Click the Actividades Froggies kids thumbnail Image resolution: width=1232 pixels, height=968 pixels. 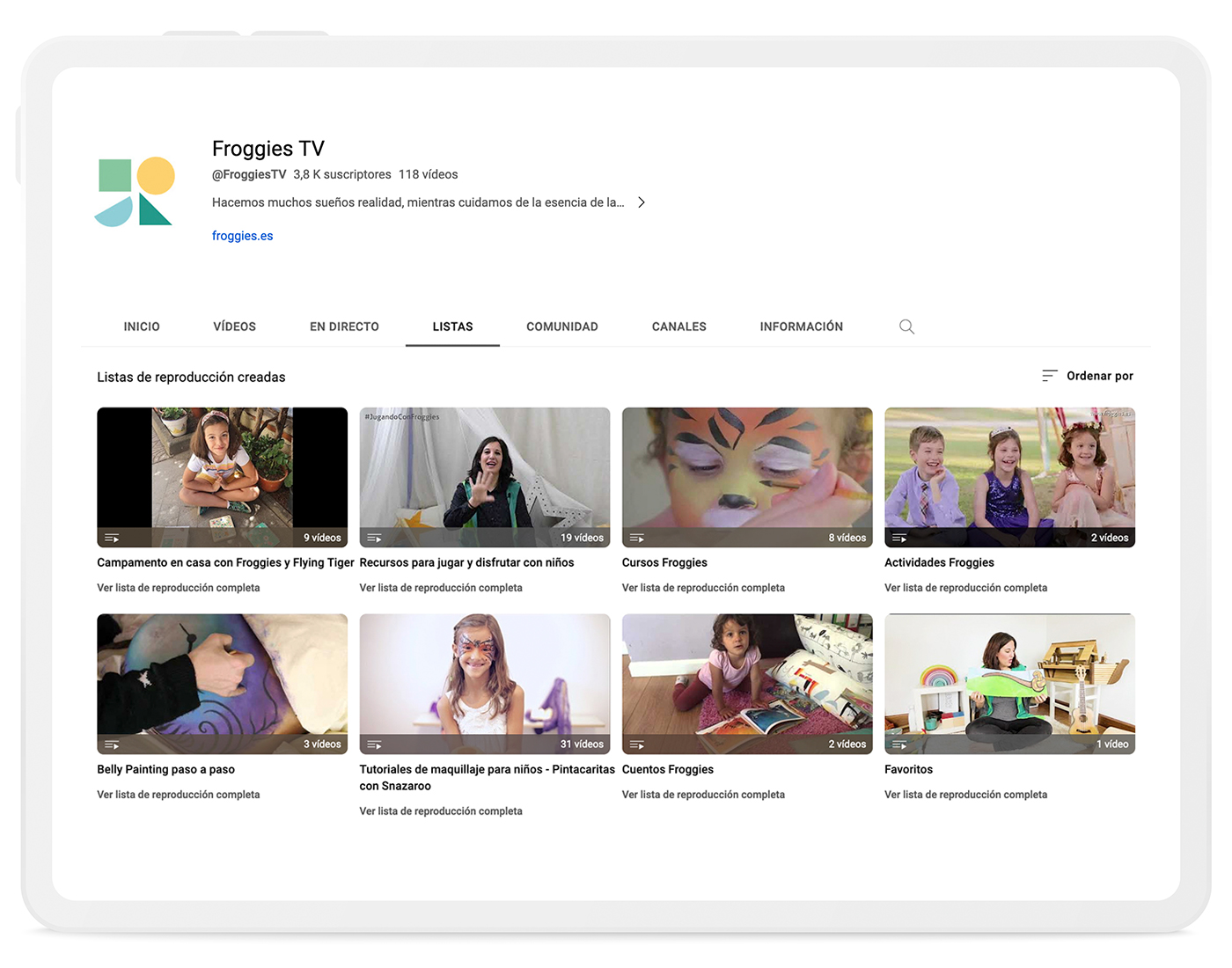coord(1009,477)
